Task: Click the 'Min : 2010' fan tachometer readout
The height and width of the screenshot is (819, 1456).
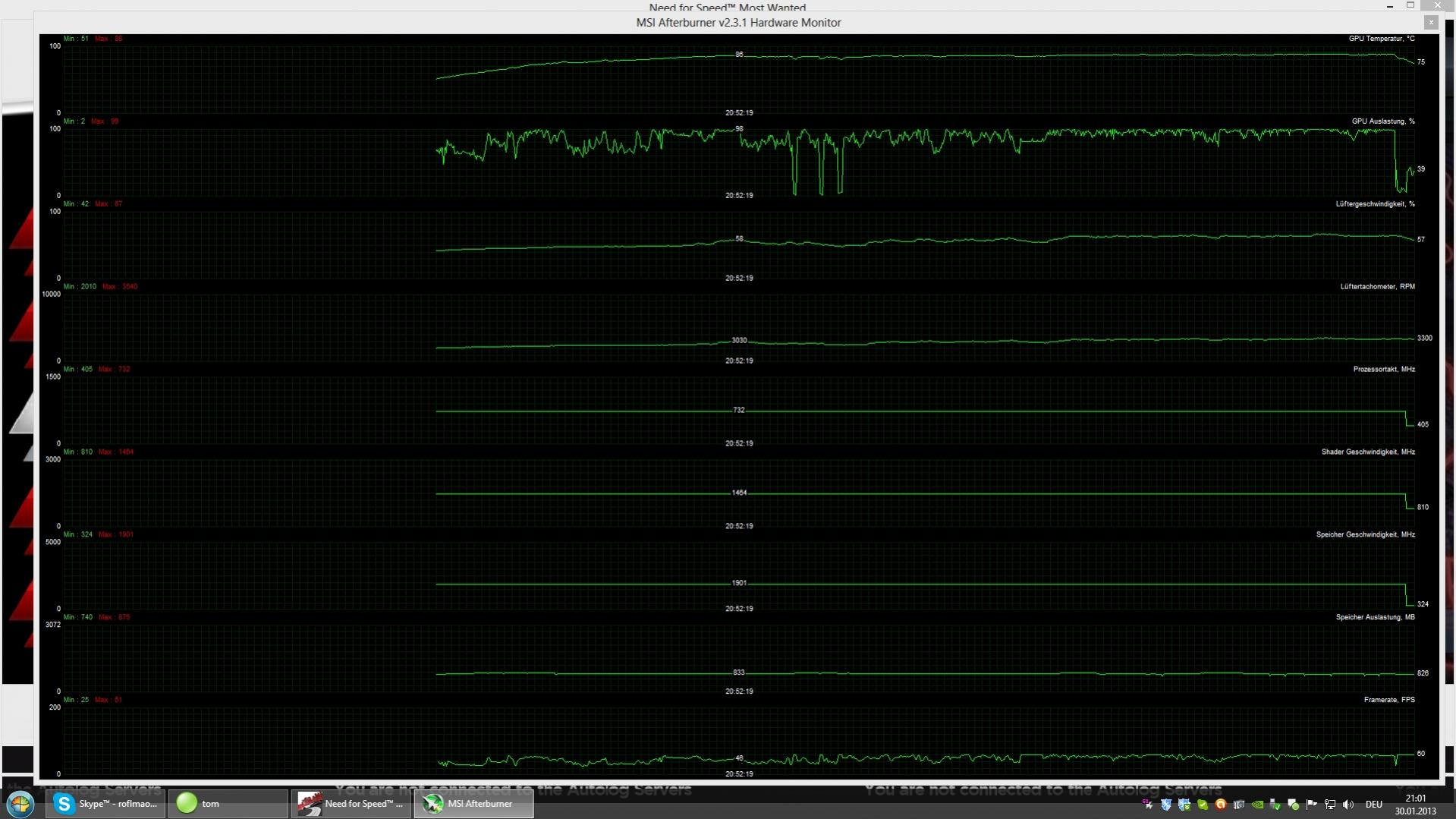Action: [x=80, y=287]
